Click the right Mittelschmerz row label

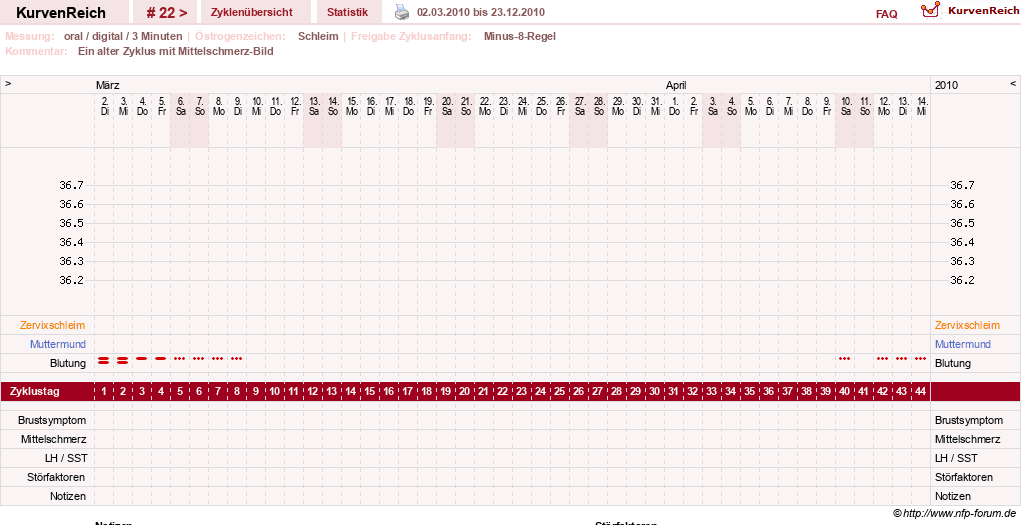[968, 439]
